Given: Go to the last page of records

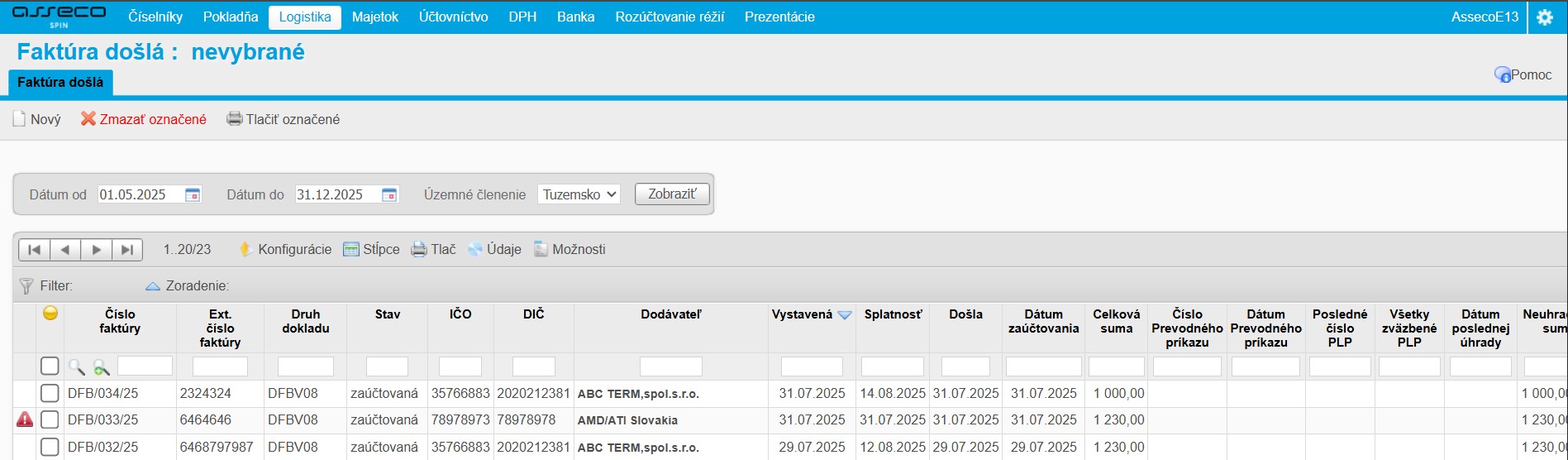Looking at the screenshot, I should [126, 250].
